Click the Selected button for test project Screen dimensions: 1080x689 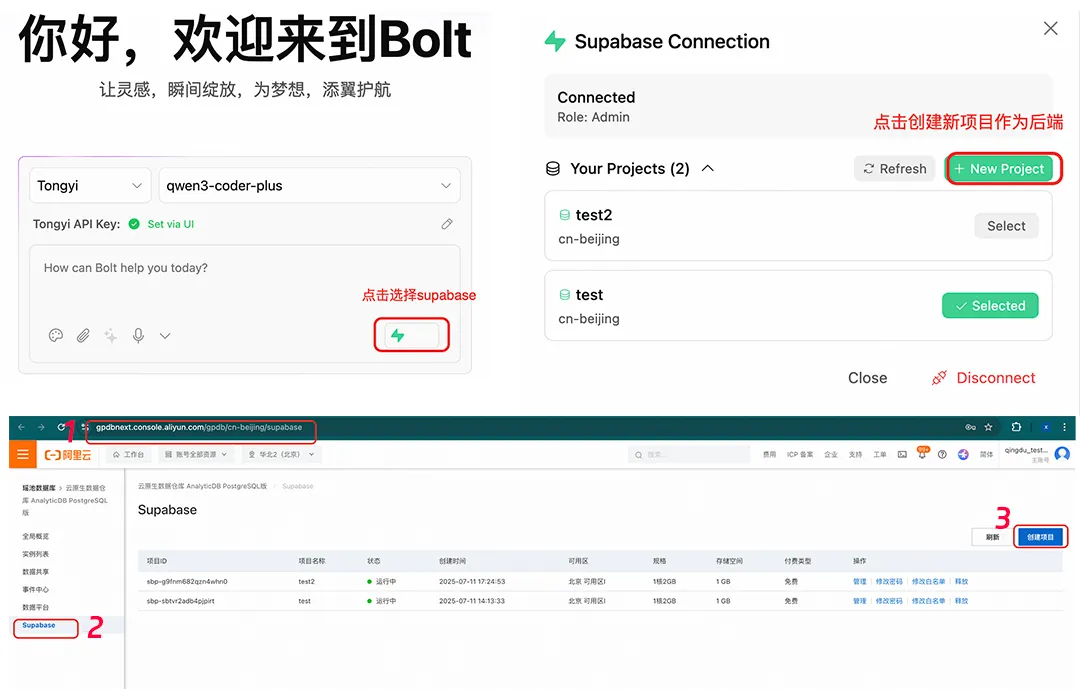pyautogui.click(x=990, y=305)
